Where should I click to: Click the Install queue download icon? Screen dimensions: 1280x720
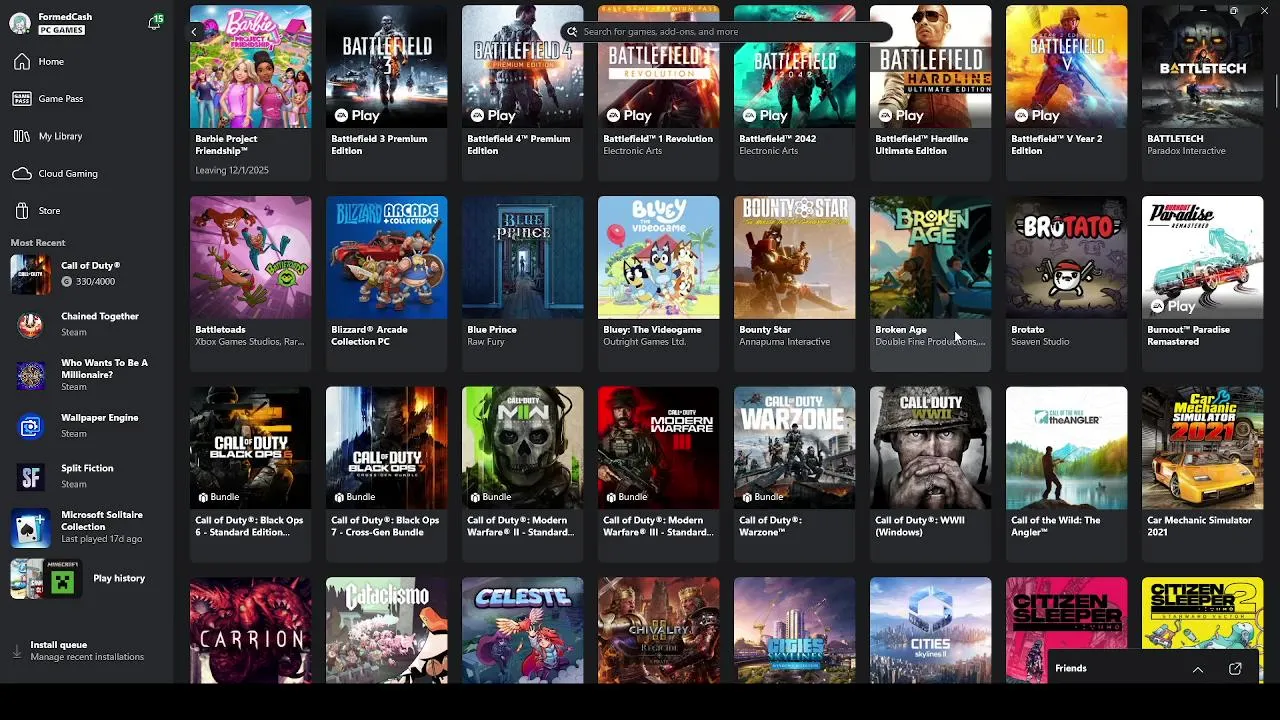[17, 651]
